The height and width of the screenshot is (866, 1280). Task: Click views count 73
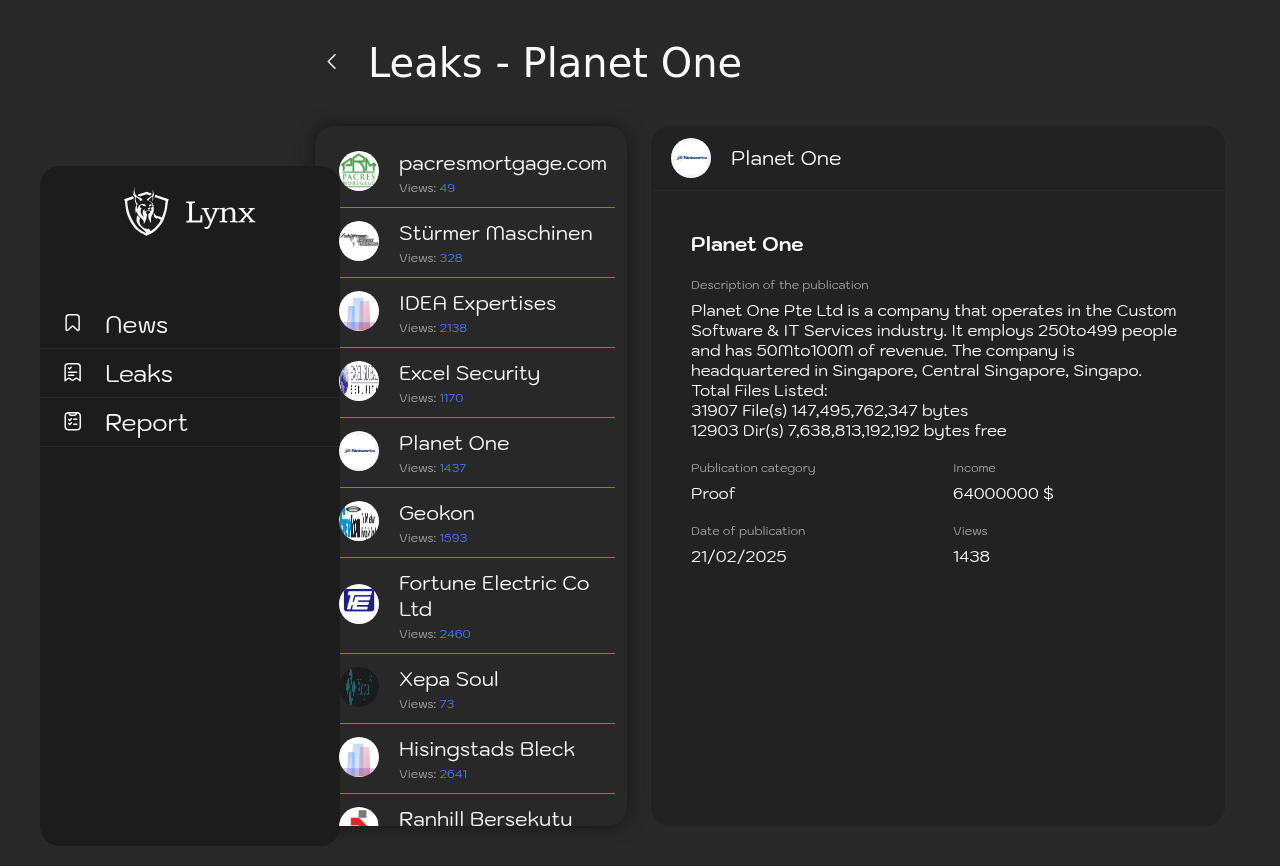click(447, 704)
